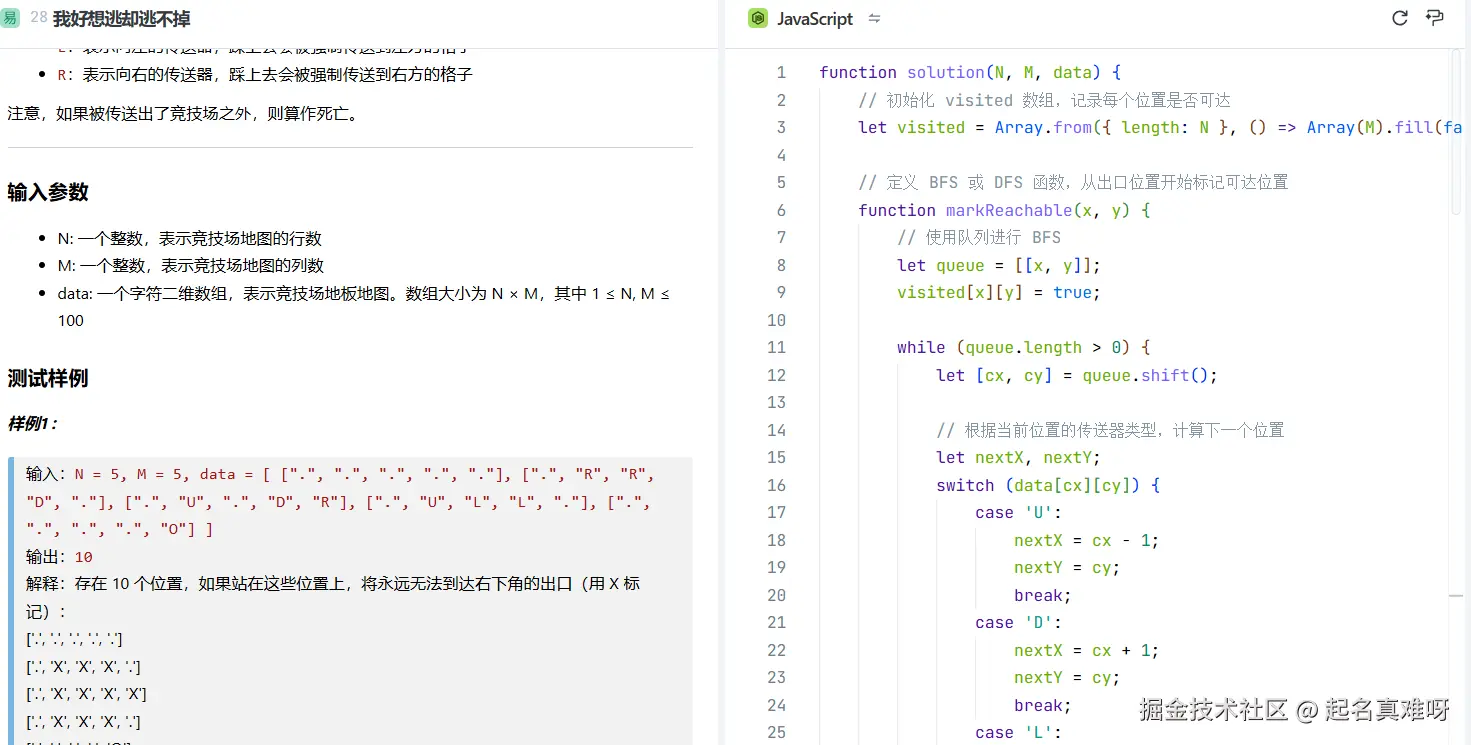Click the green 易 difficulty badge
Image resolution: width=1471 pixels, height=745 pixels.
(10, 18)
